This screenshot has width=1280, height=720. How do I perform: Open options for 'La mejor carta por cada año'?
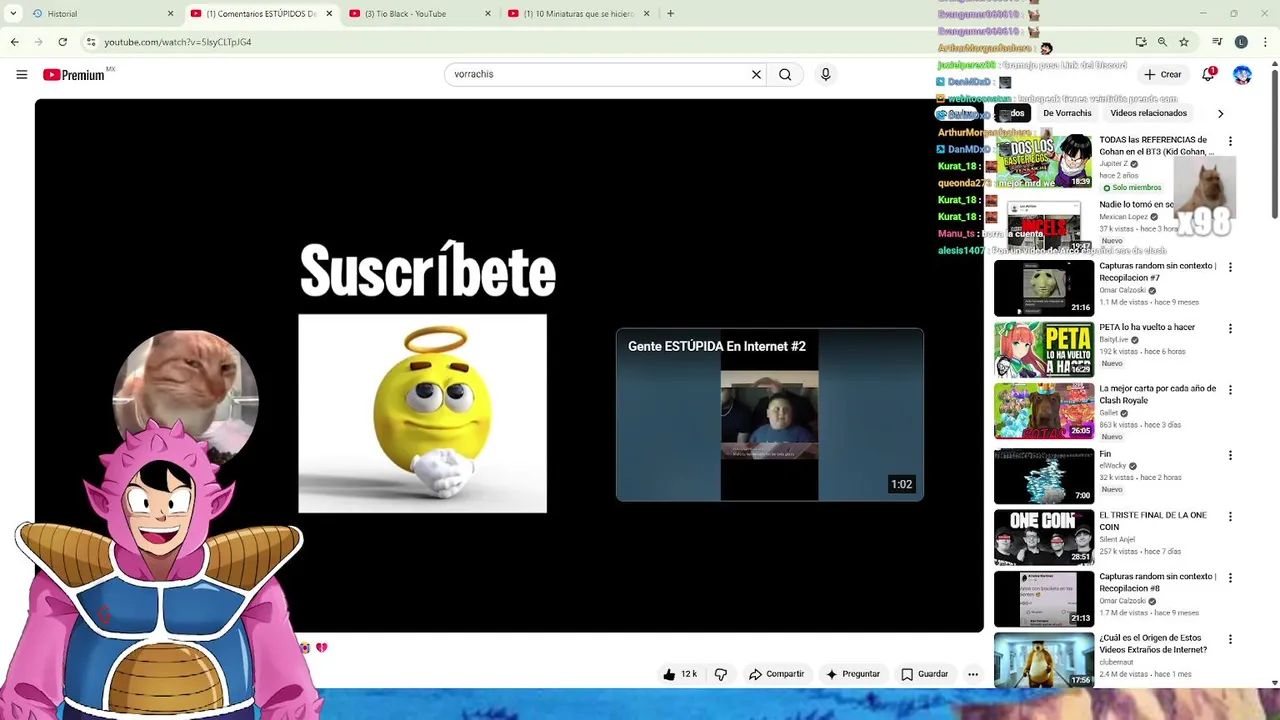(x=1230, y=390)
